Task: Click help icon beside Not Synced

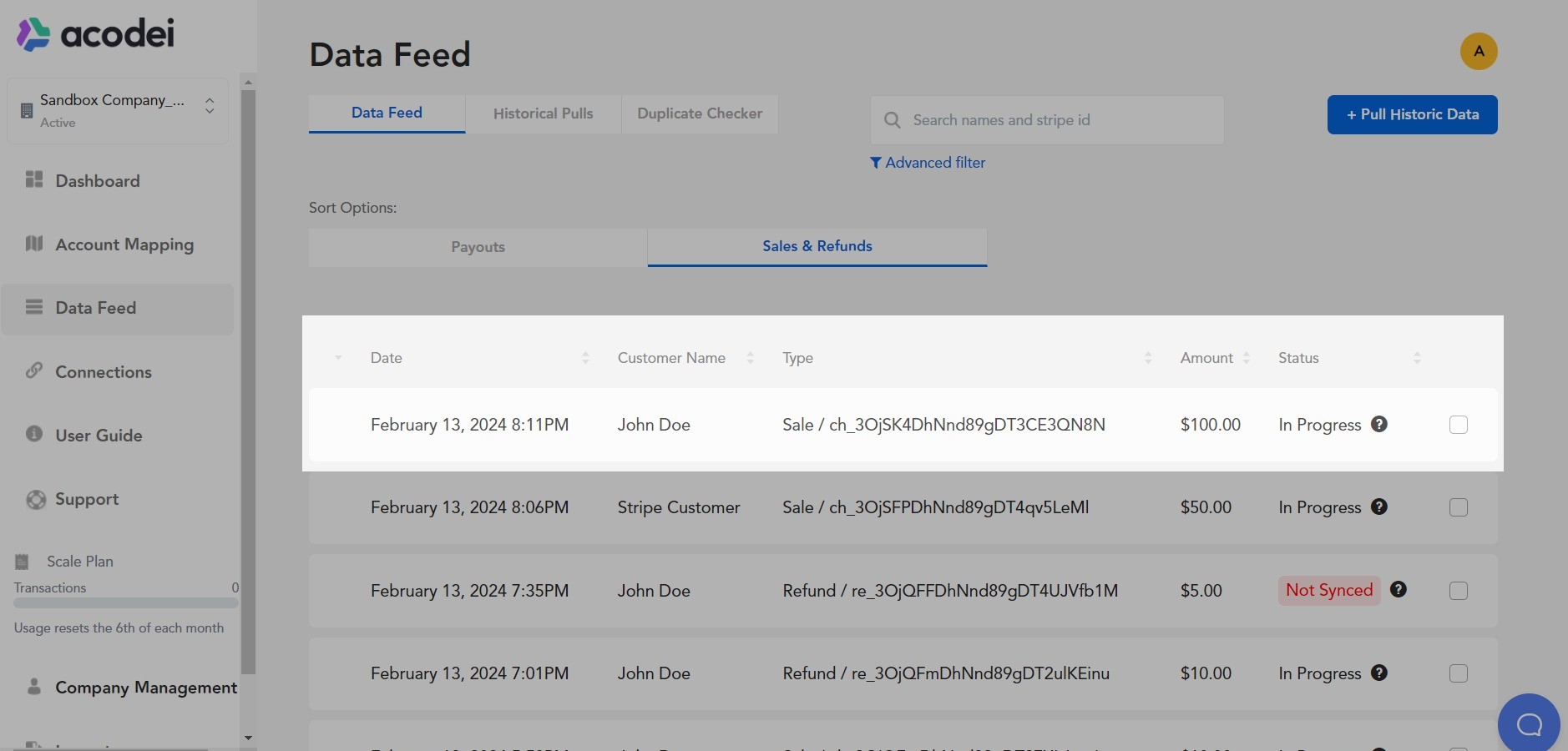Action: tap(1399, 590)
